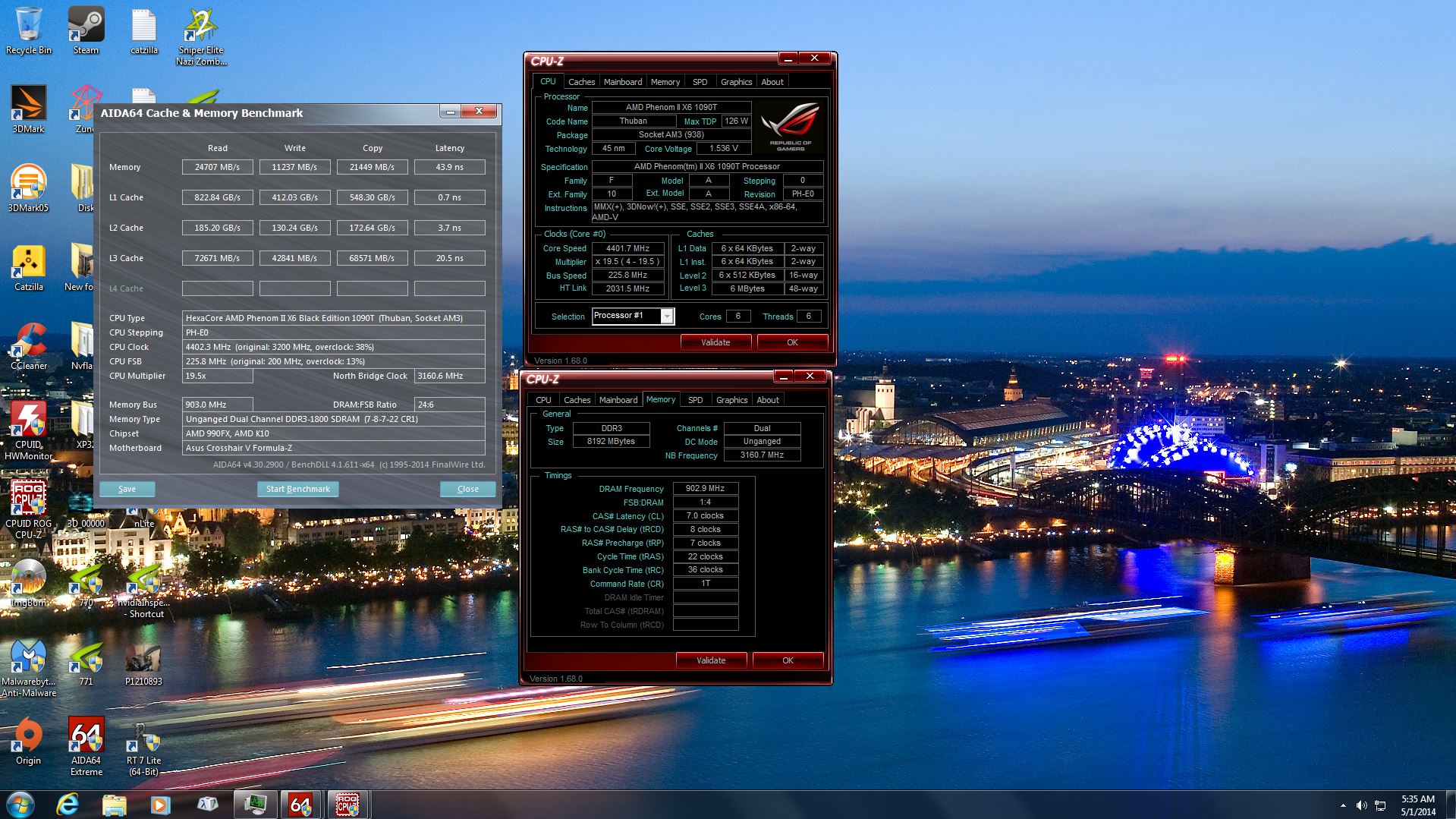Open About tab in CPU-Z processor window

point(772,82)
